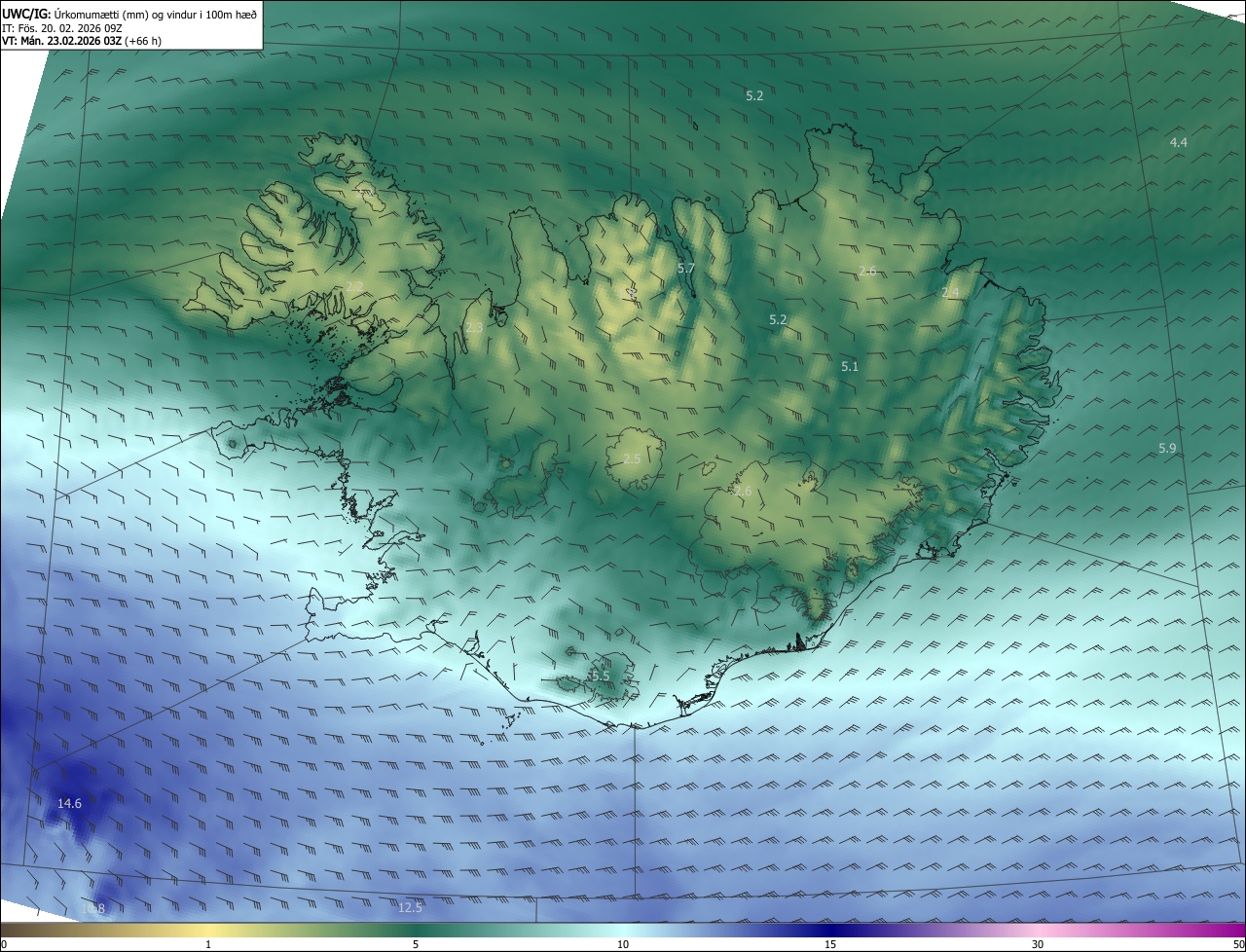Click the 0 label on the color scale
The height and width of the screenshot is (952, 1246).
4,944
